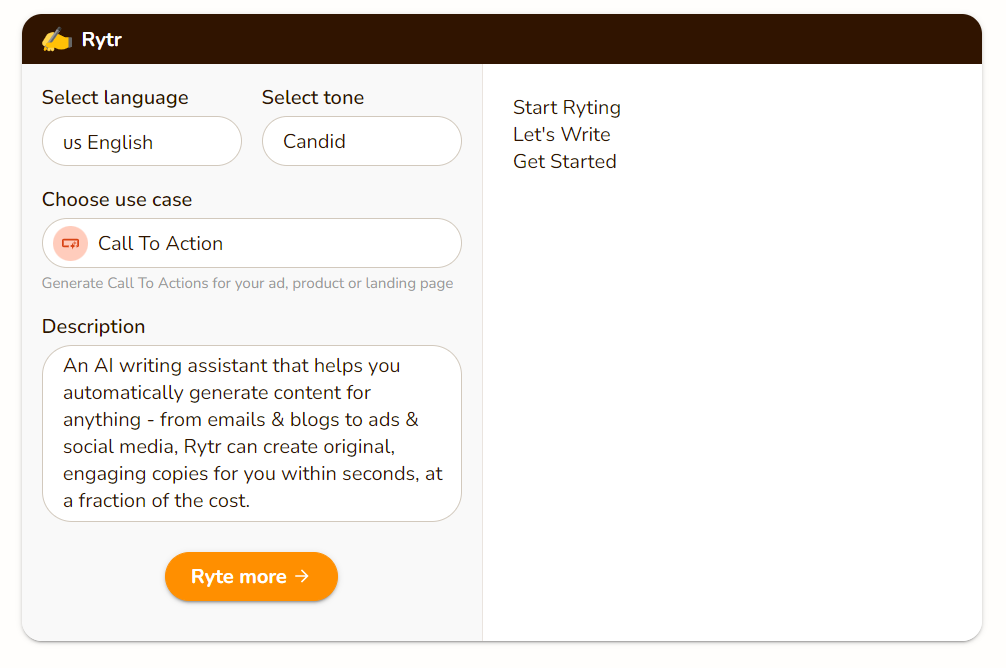This screenshot has height=668, width=1006.
Task: Open the Select tone dropdown showing Candid
Action: [x=362, y=141]
